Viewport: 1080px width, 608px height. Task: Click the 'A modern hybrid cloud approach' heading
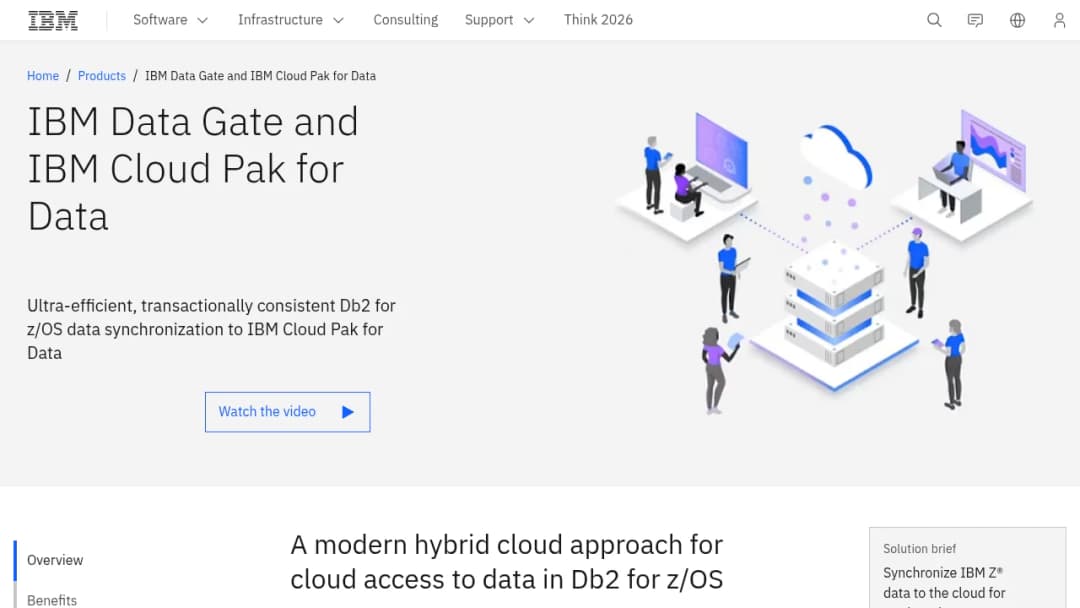click(x=506, y=562)
